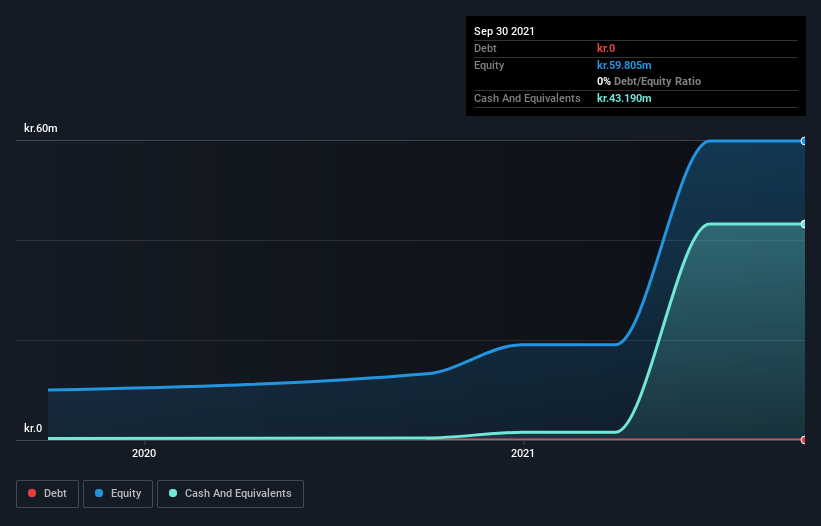The image size is (821, 526).
Task: Click the kr.59.805m equity value
Action: 624,65
